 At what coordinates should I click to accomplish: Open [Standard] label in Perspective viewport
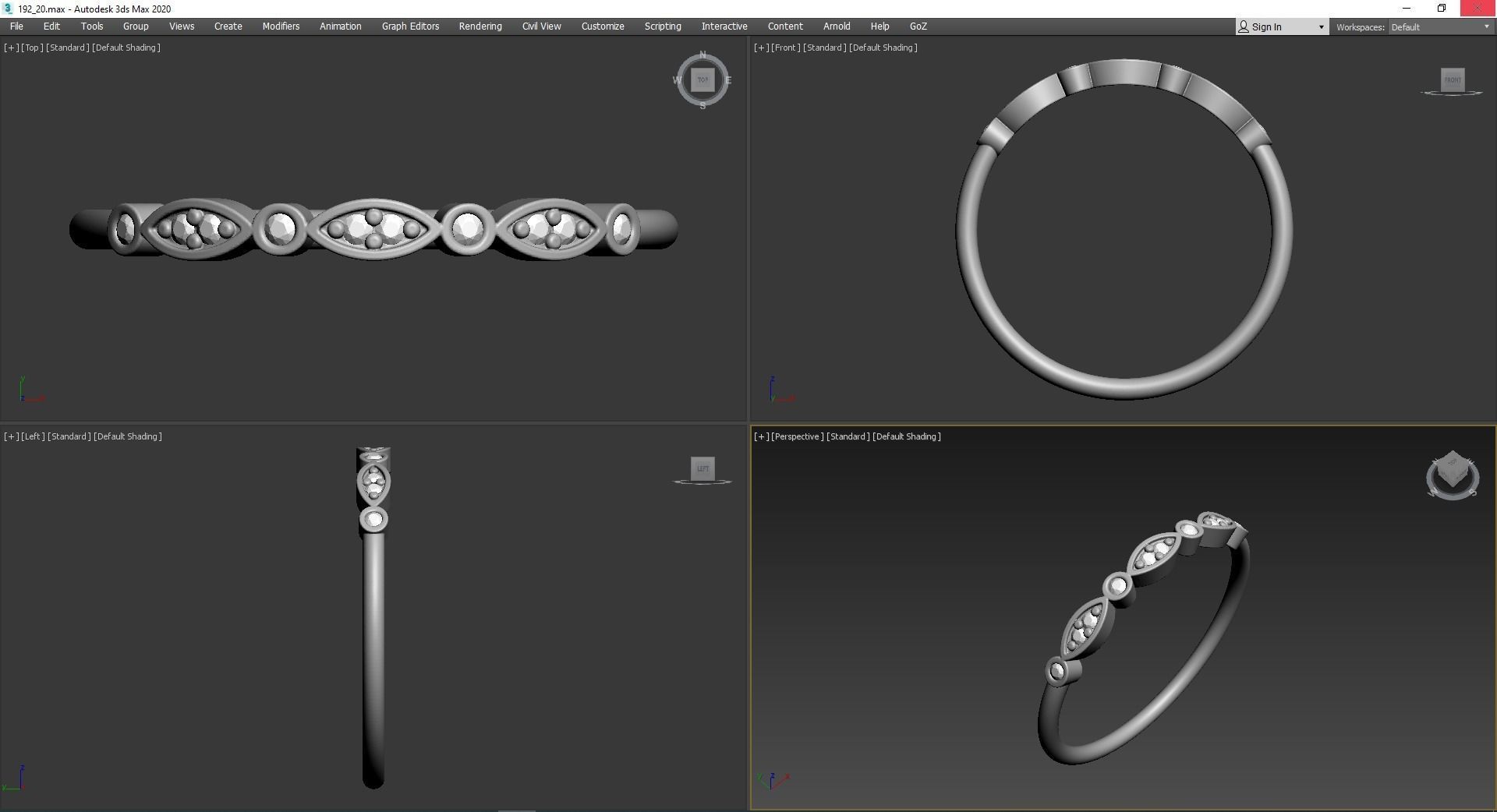click(x=848, y=436)
